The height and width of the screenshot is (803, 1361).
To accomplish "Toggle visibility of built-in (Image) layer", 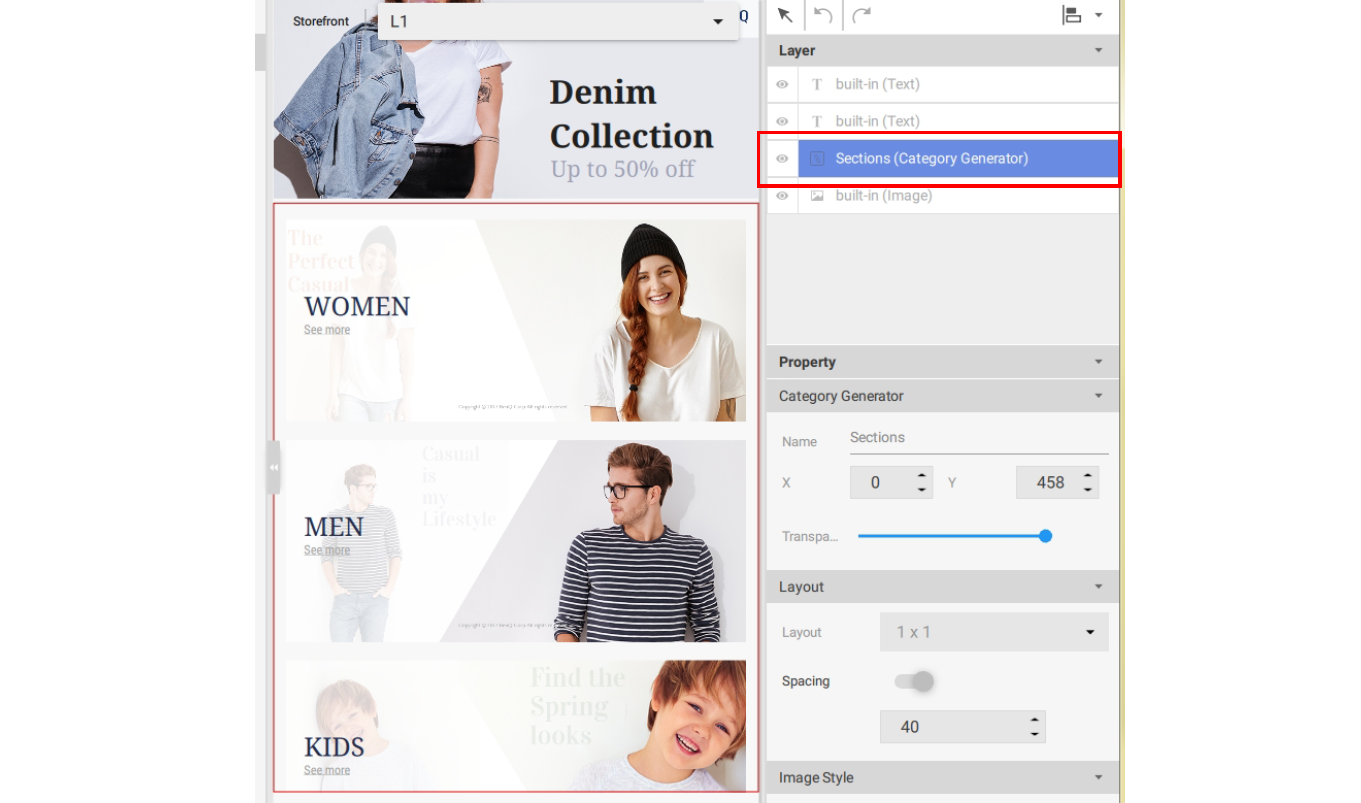I will pyautogui.click(x=782, y=196).
